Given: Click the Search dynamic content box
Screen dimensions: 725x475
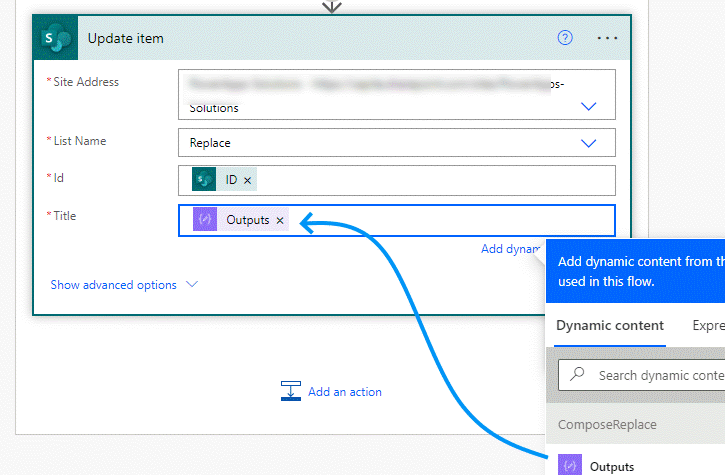Looking at the screenshot, I should click(642, 375).
